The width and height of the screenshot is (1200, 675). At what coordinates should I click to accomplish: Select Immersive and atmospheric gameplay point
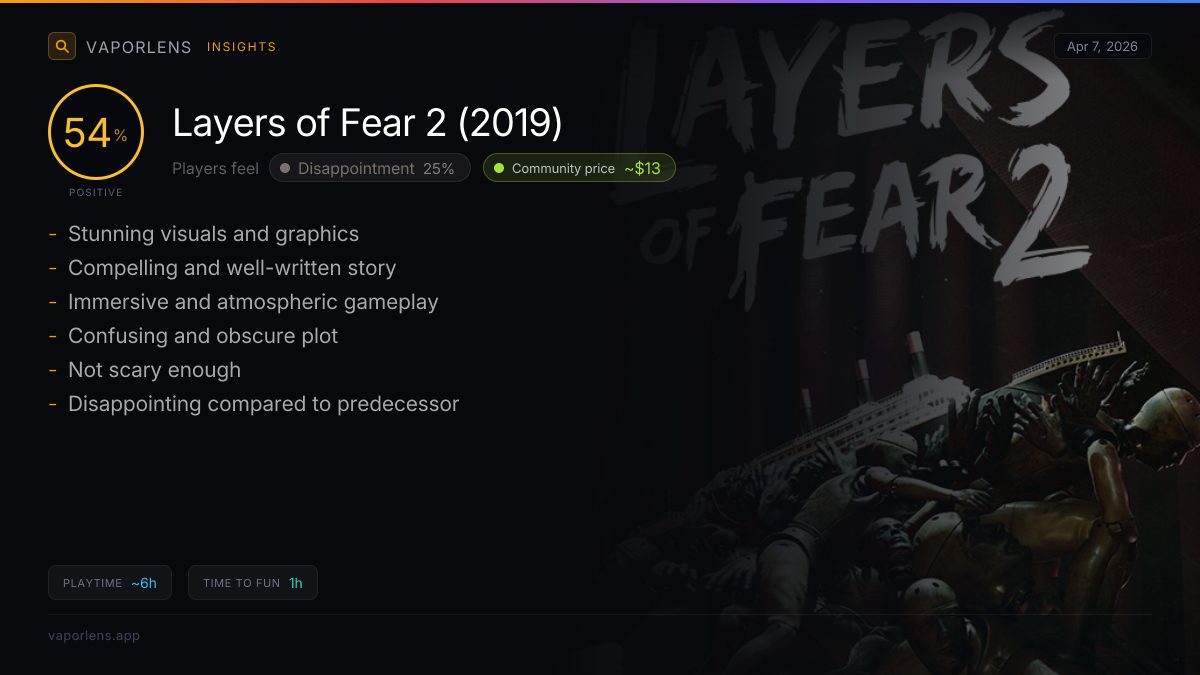pos(253,302)
